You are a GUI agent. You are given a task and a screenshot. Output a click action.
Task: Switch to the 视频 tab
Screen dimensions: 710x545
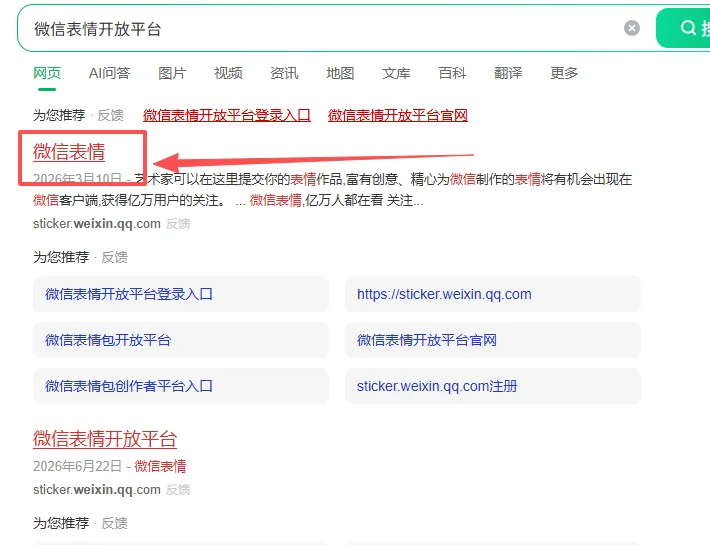click(228, 73)
